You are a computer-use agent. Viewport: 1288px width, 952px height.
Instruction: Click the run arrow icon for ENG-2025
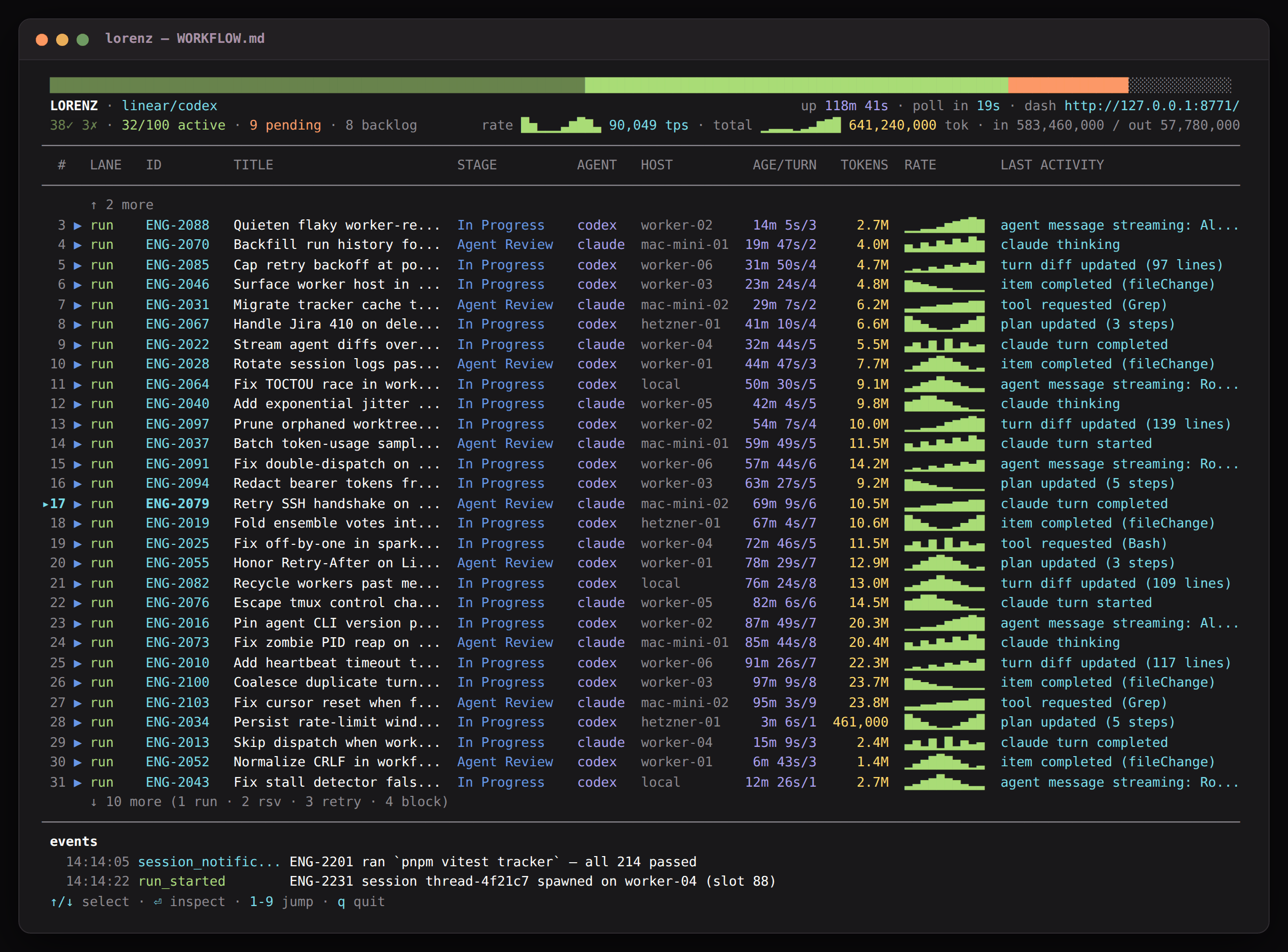(78, 543)
